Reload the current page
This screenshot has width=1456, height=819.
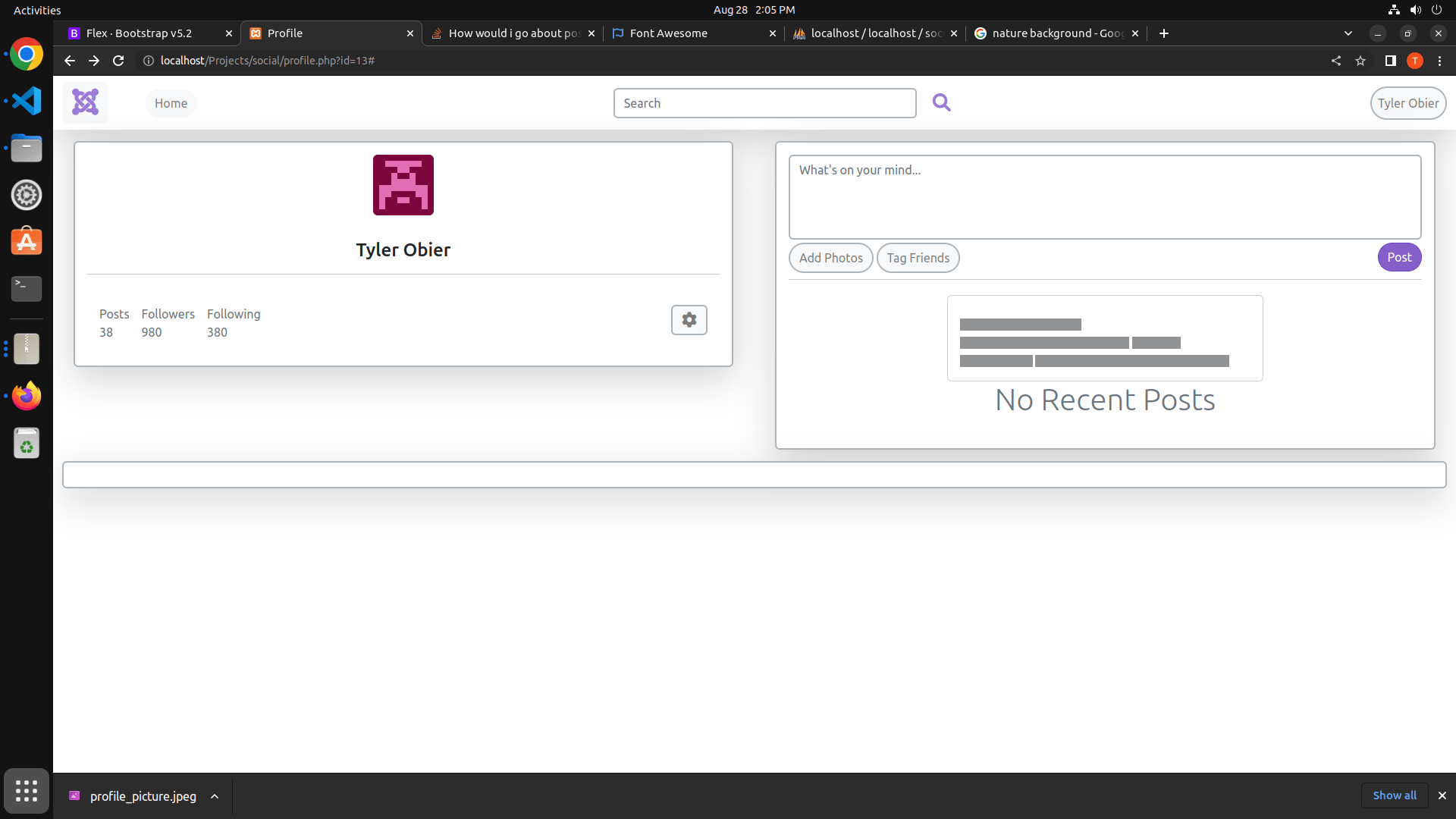coord(118,61)
